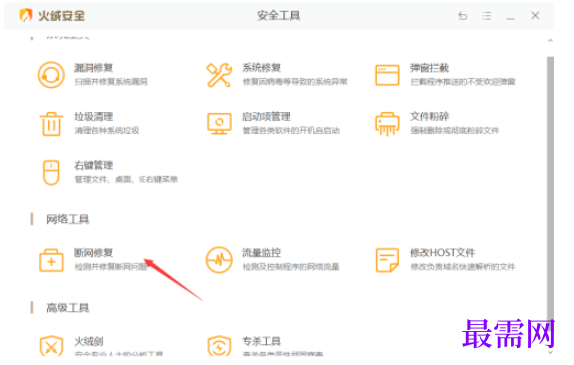The height and width of the screenshot is (365, 574).
Task: Click the 管理文件、桌面、IE右键菜单 description
Action: pyautogui.click(x=126, y=179)
